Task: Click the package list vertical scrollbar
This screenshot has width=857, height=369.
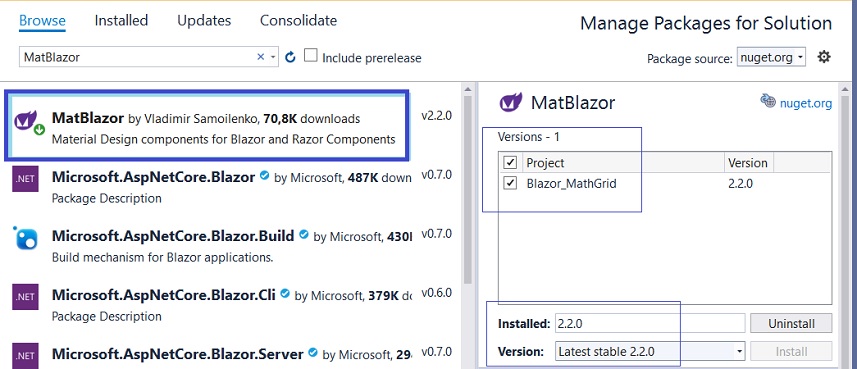Action: pos(468,189)
